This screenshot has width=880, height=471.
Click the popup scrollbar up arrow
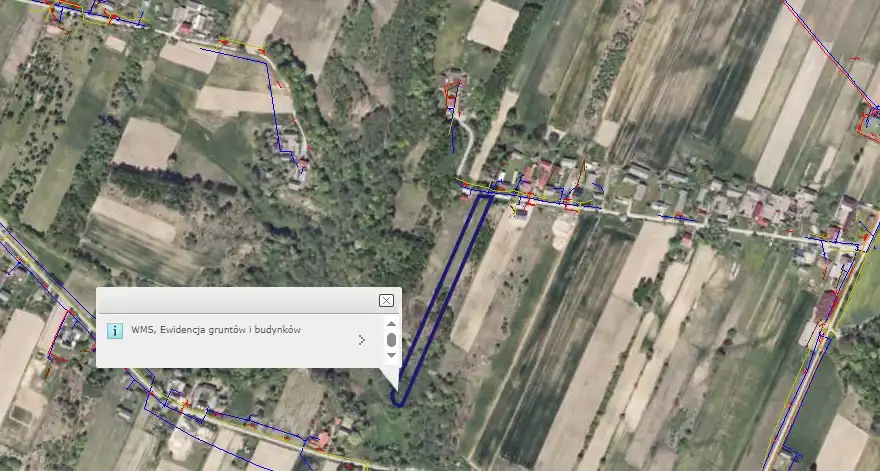pos(391,324)
